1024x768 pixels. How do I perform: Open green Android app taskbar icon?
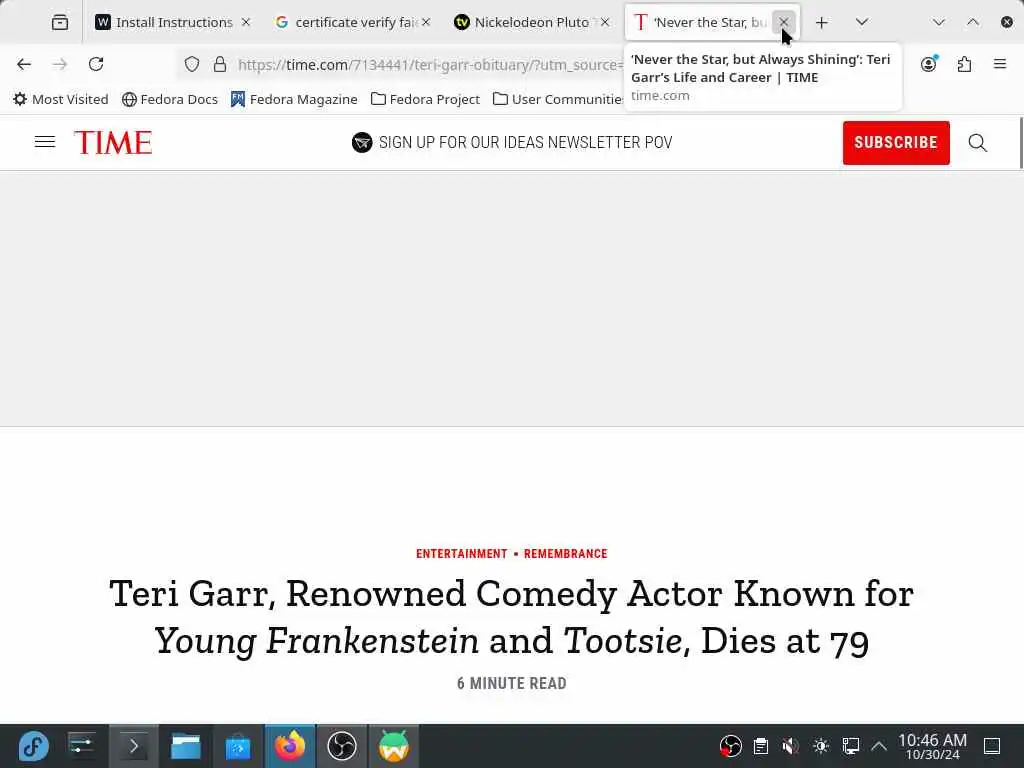pyautogui.click(x=394, y=746)
